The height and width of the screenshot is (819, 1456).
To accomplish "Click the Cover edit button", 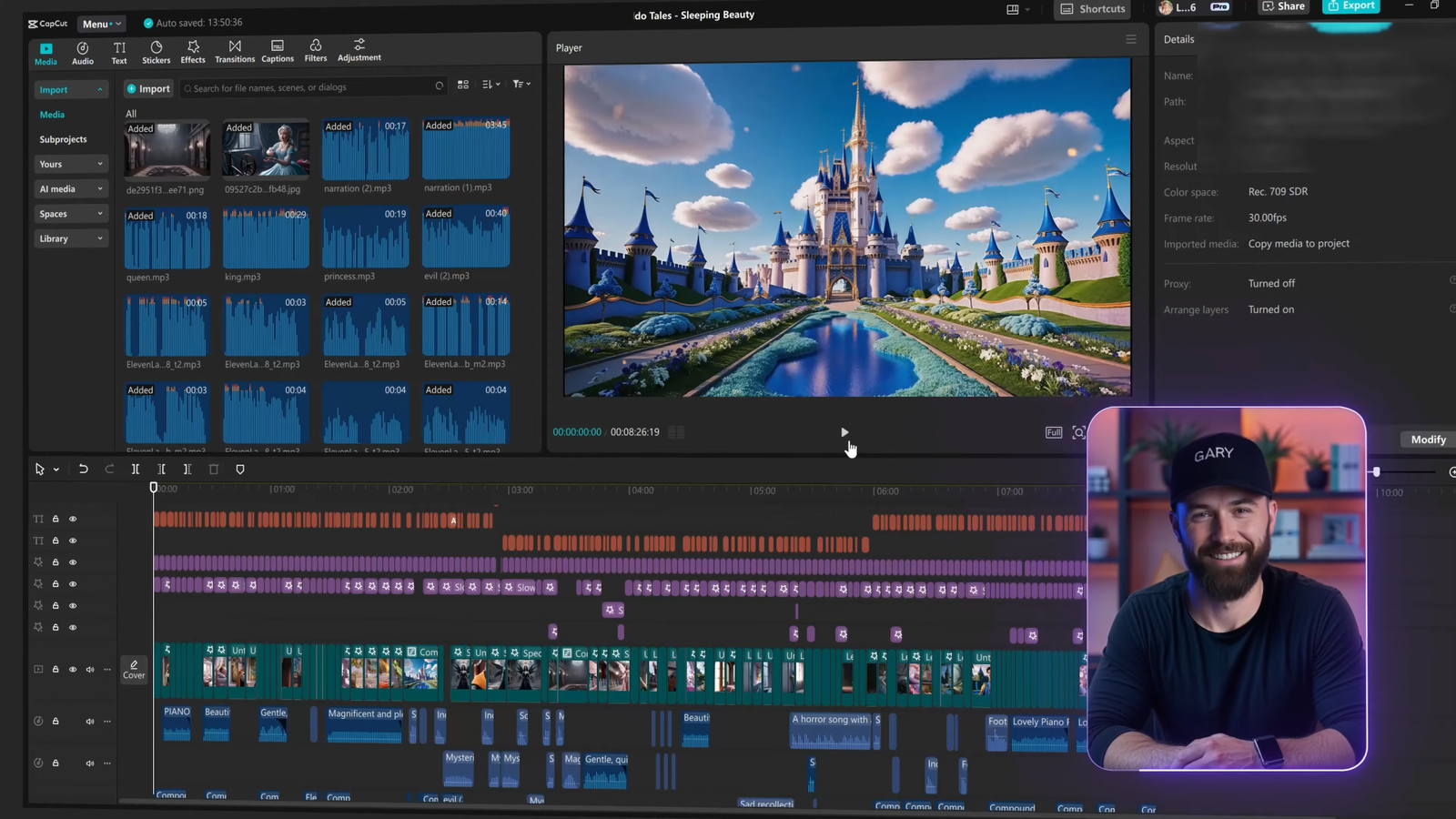I will click(x=134, y=669).
